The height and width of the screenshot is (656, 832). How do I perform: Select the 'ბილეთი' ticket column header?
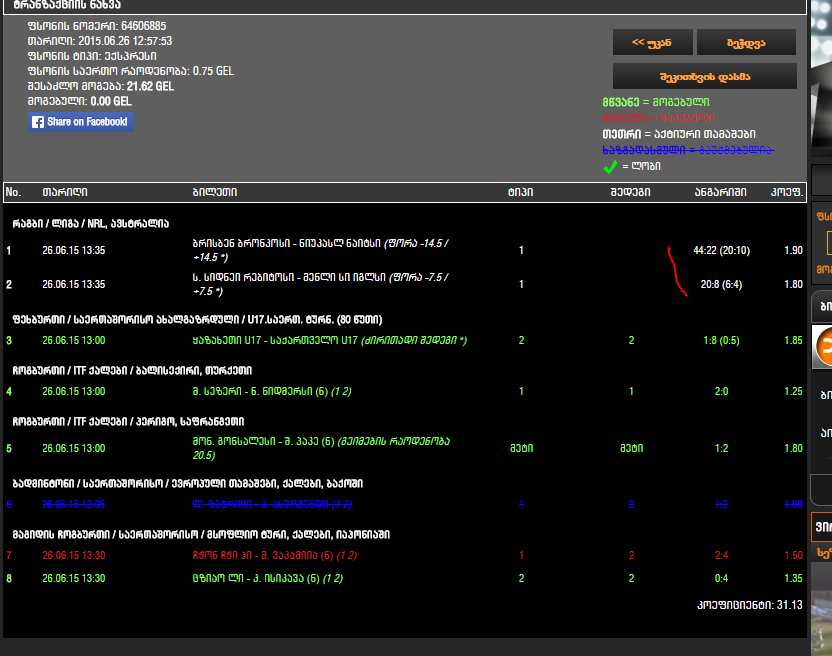pos(214,192)
